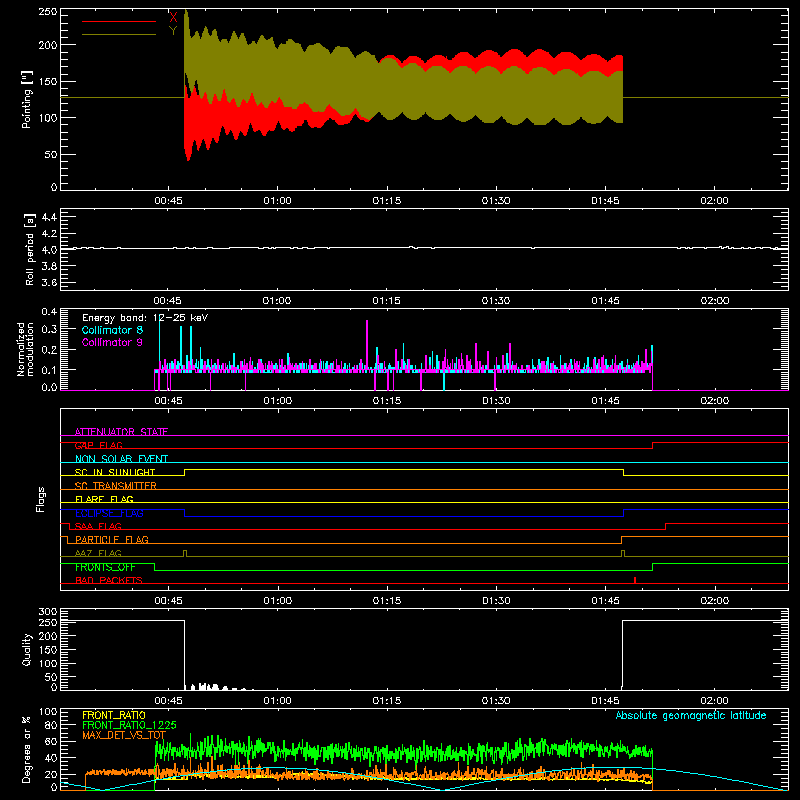This screenshot has height=800, width=800.
Task: Click the Collimator 9 legend entry
Action: 112,342
